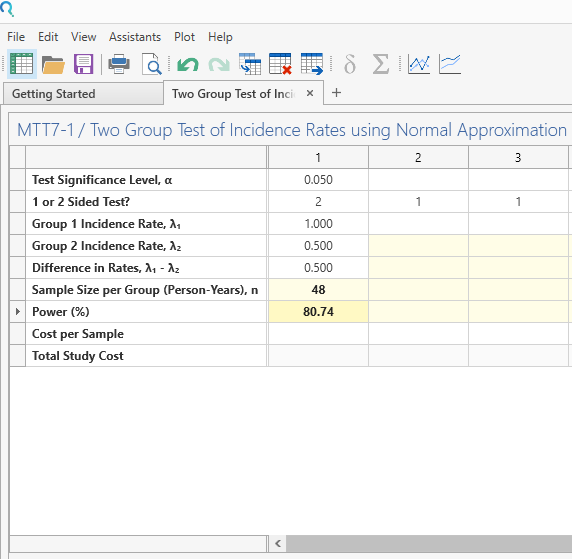
Task: Open the delta effect size assistant
Action: click(349, 64)
